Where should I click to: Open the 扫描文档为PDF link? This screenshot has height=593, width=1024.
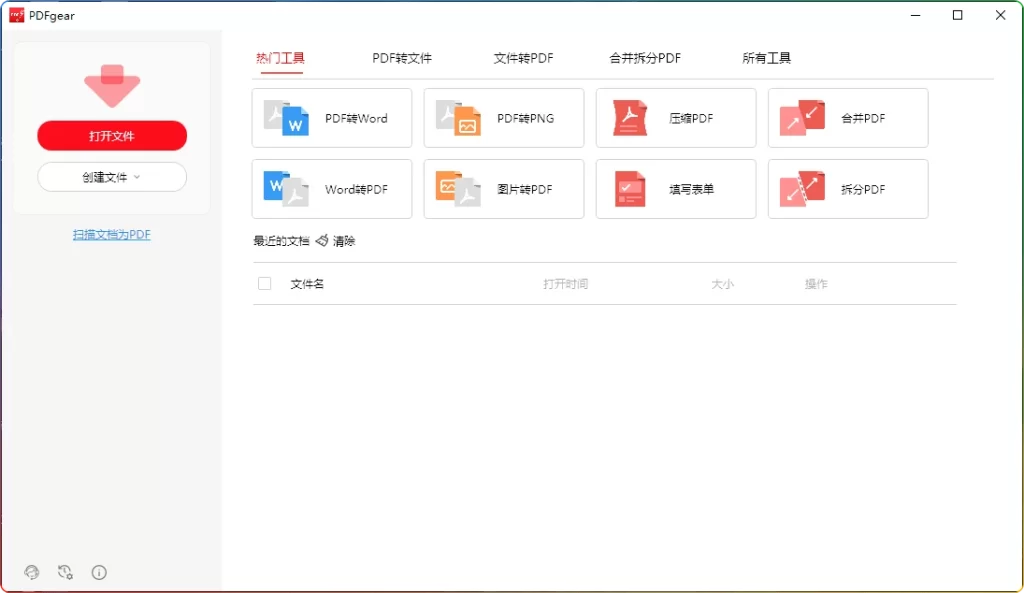tap(111, 233)
